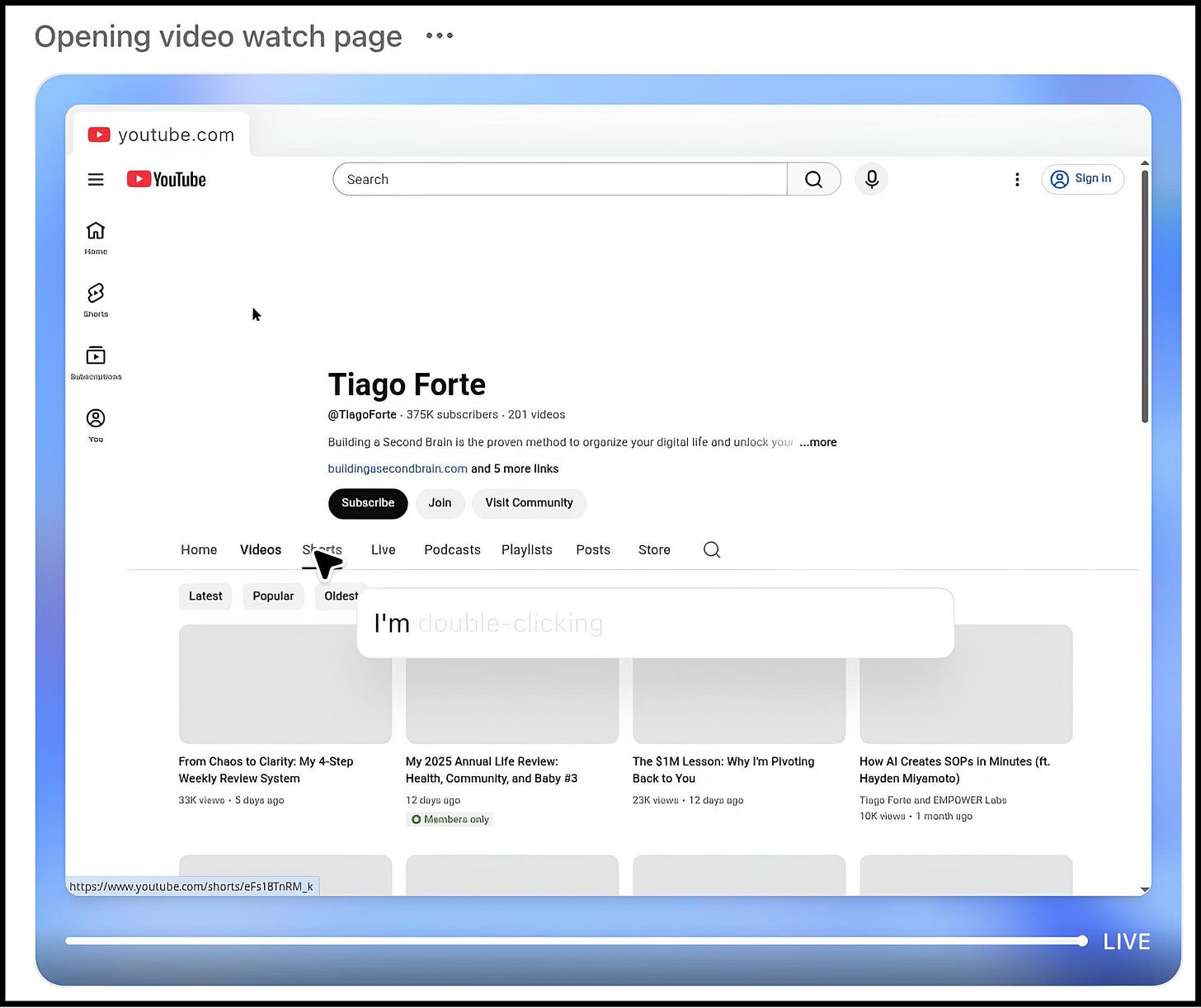Image resolution: width=1201 pixels, height=1008 pixels.
Task: Expand channel description with ...more
Action: point(818,442)
